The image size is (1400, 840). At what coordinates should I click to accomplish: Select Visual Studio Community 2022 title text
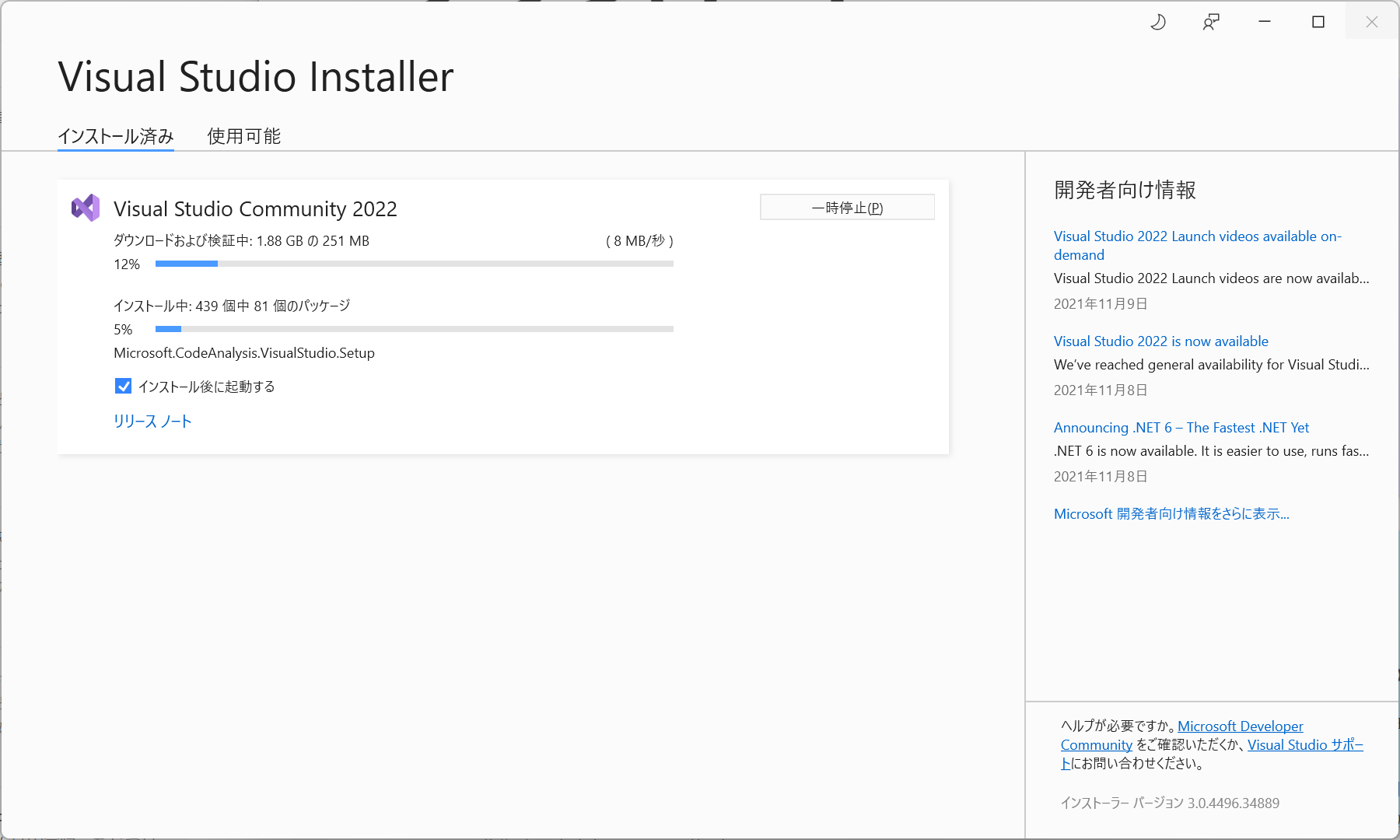coord(255,208)
